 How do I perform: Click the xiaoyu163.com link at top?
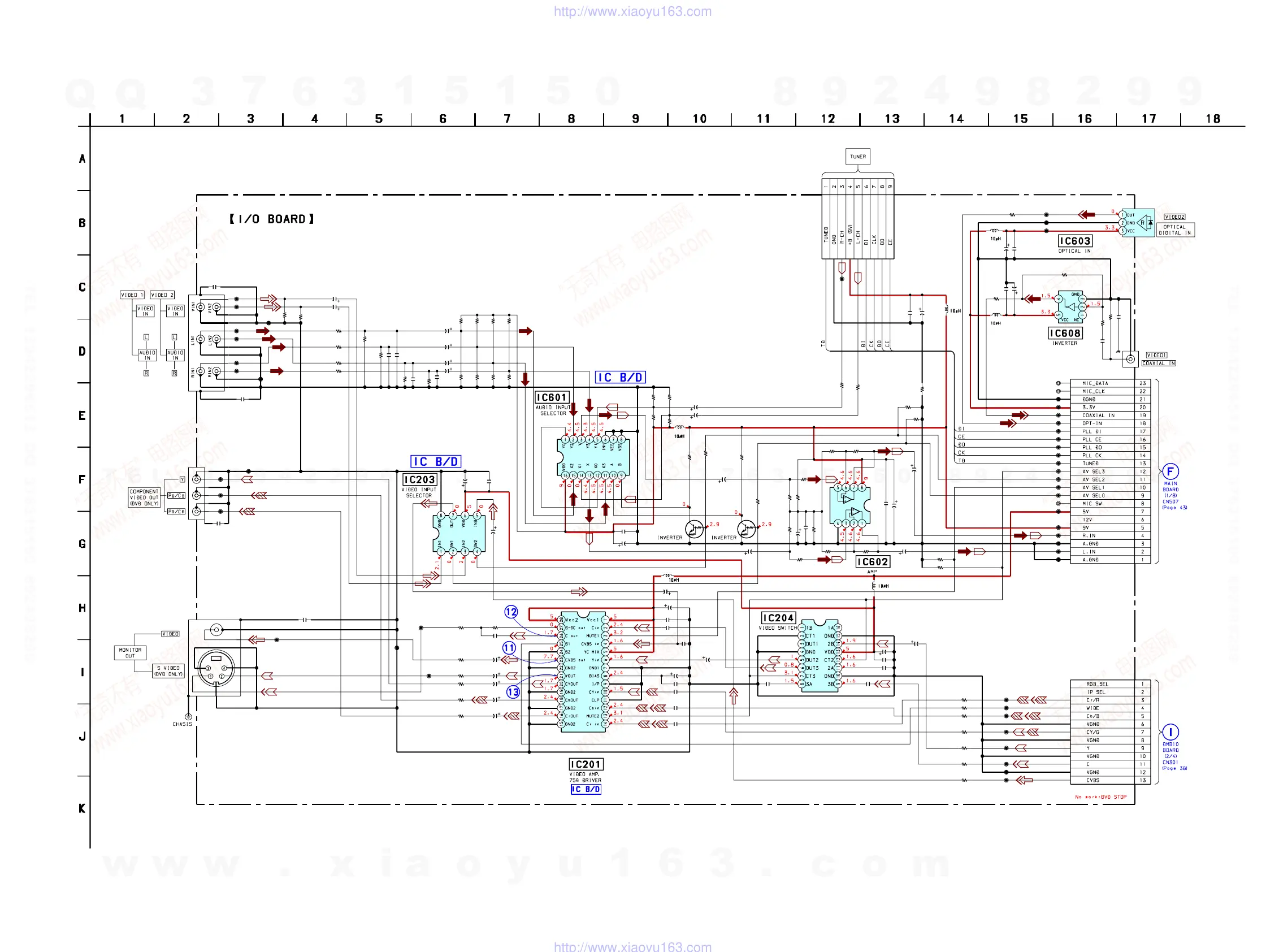coord(632,11)
